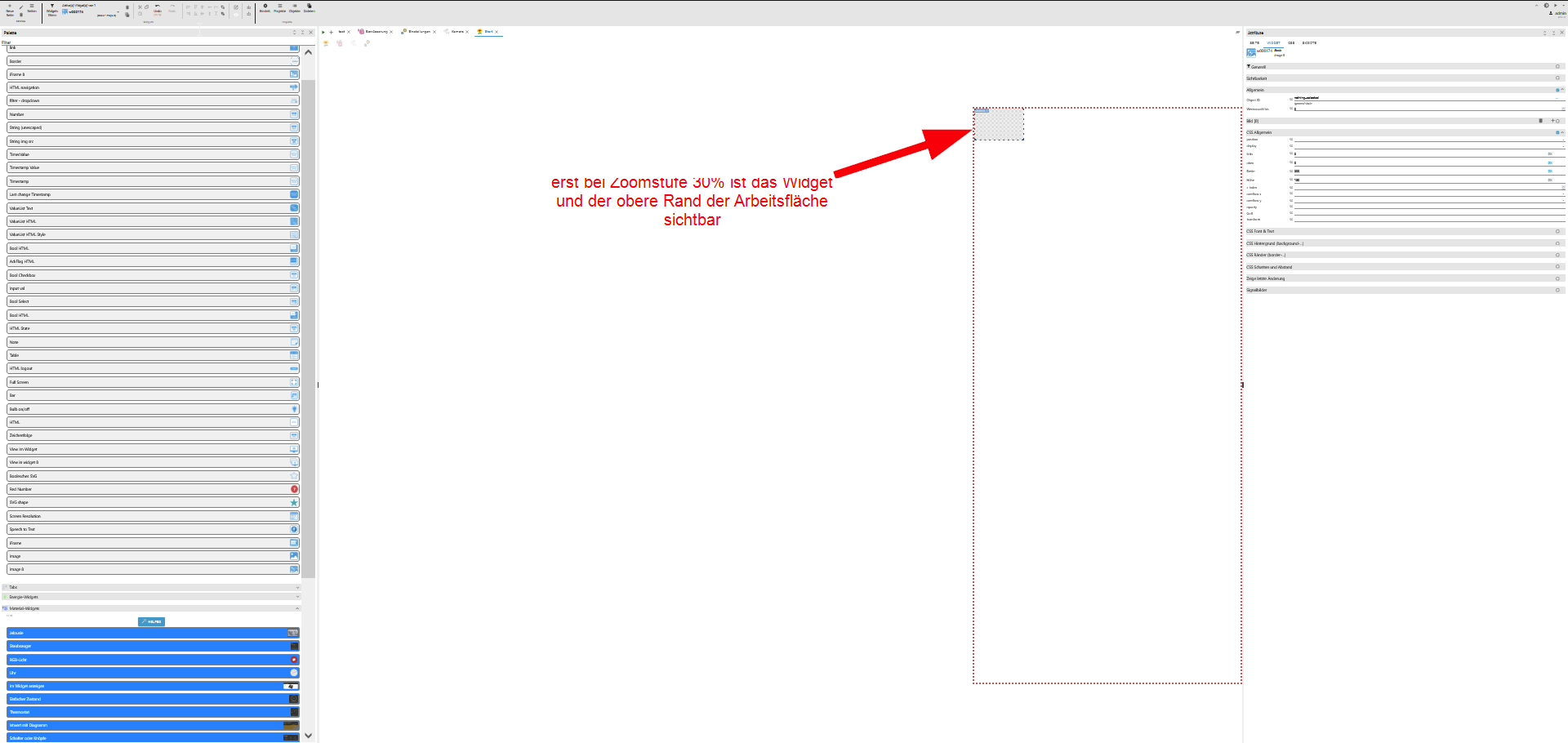Click the Objekte icon in the toolbar

click(295, 7)
